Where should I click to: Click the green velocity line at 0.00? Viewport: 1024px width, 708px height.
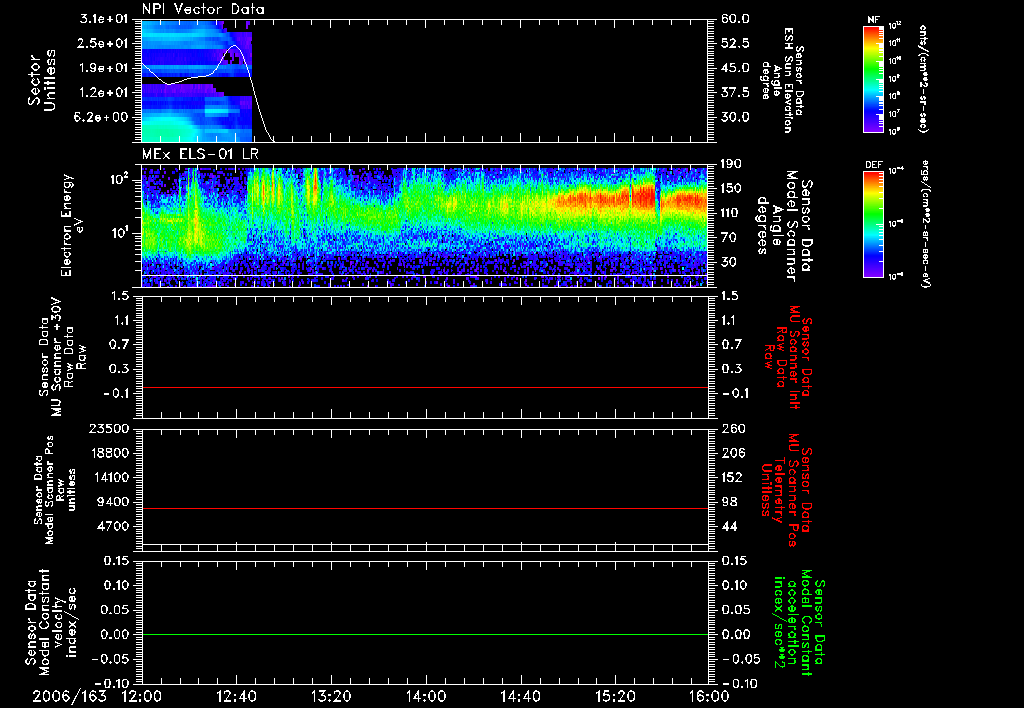(425, 634)
